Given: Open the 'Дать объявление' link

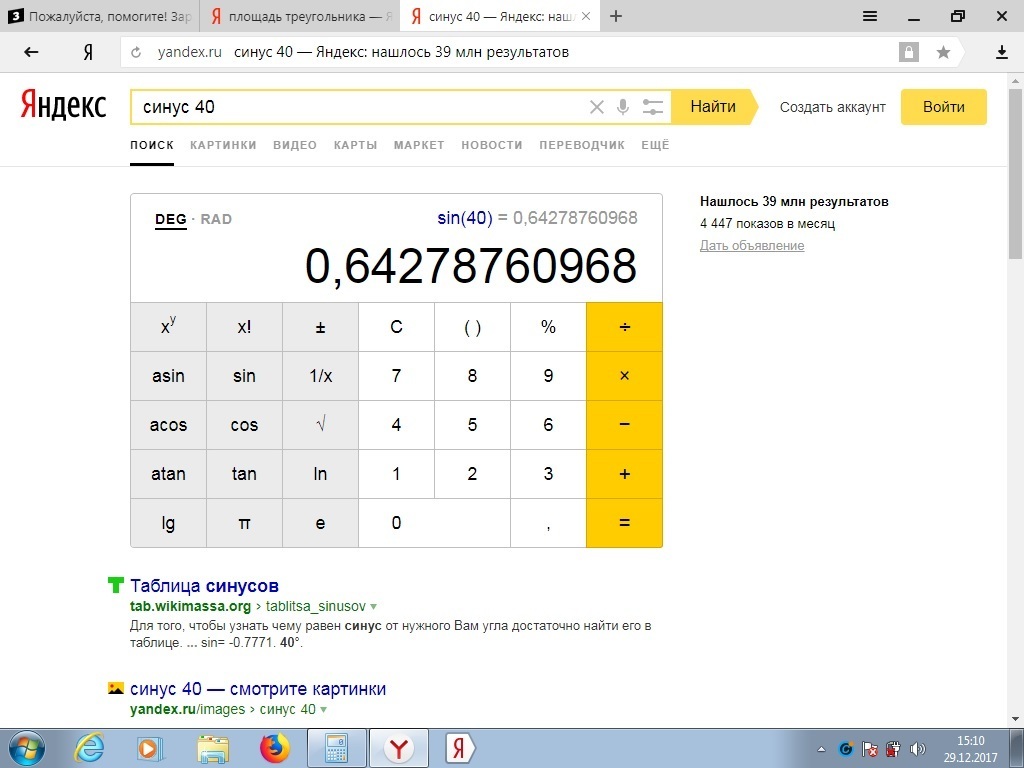Looking at the screenshot, I should [x=752, y=246].
